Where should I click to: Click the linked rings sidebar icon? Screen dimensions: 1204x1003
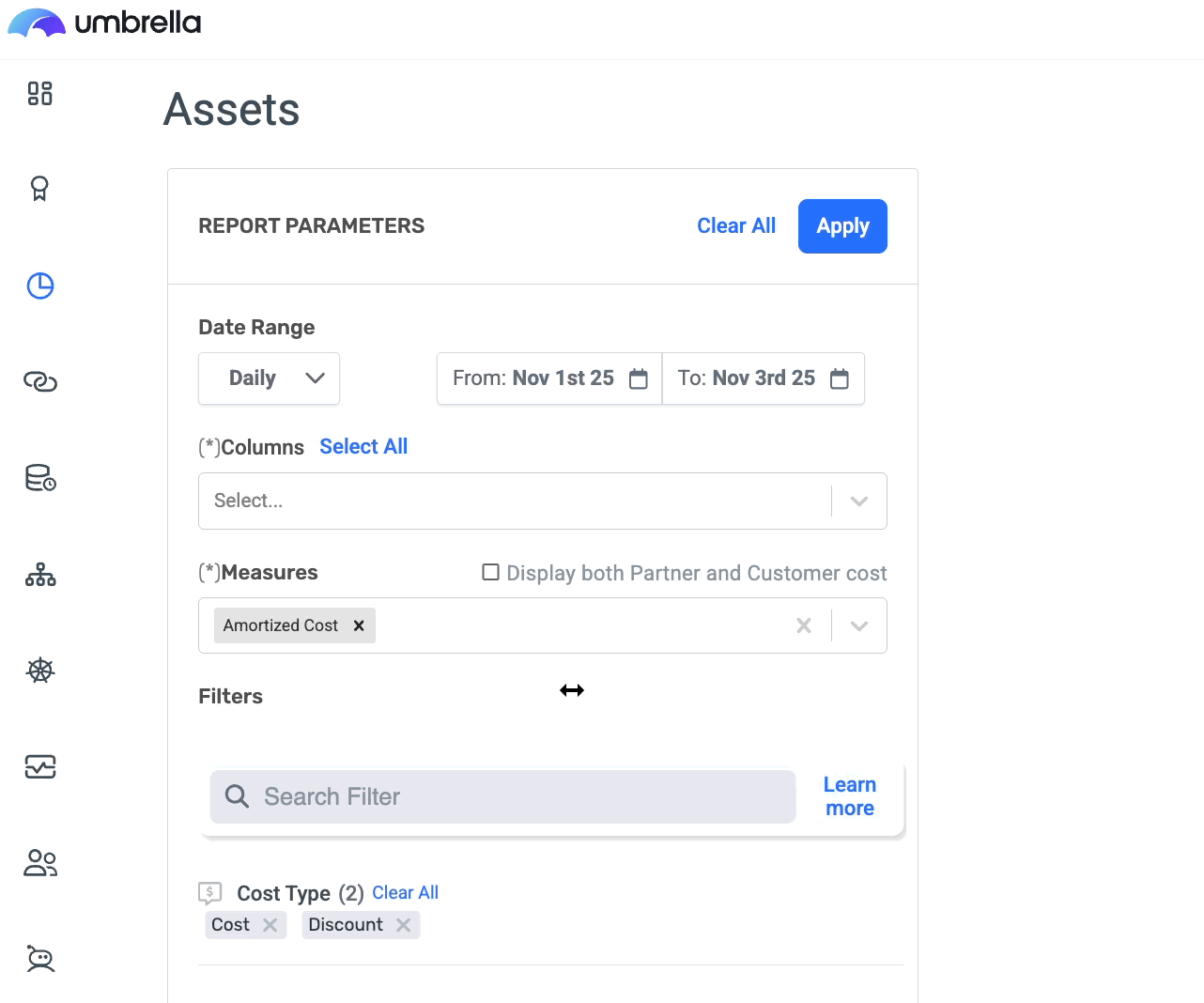(x=40, y=381)
